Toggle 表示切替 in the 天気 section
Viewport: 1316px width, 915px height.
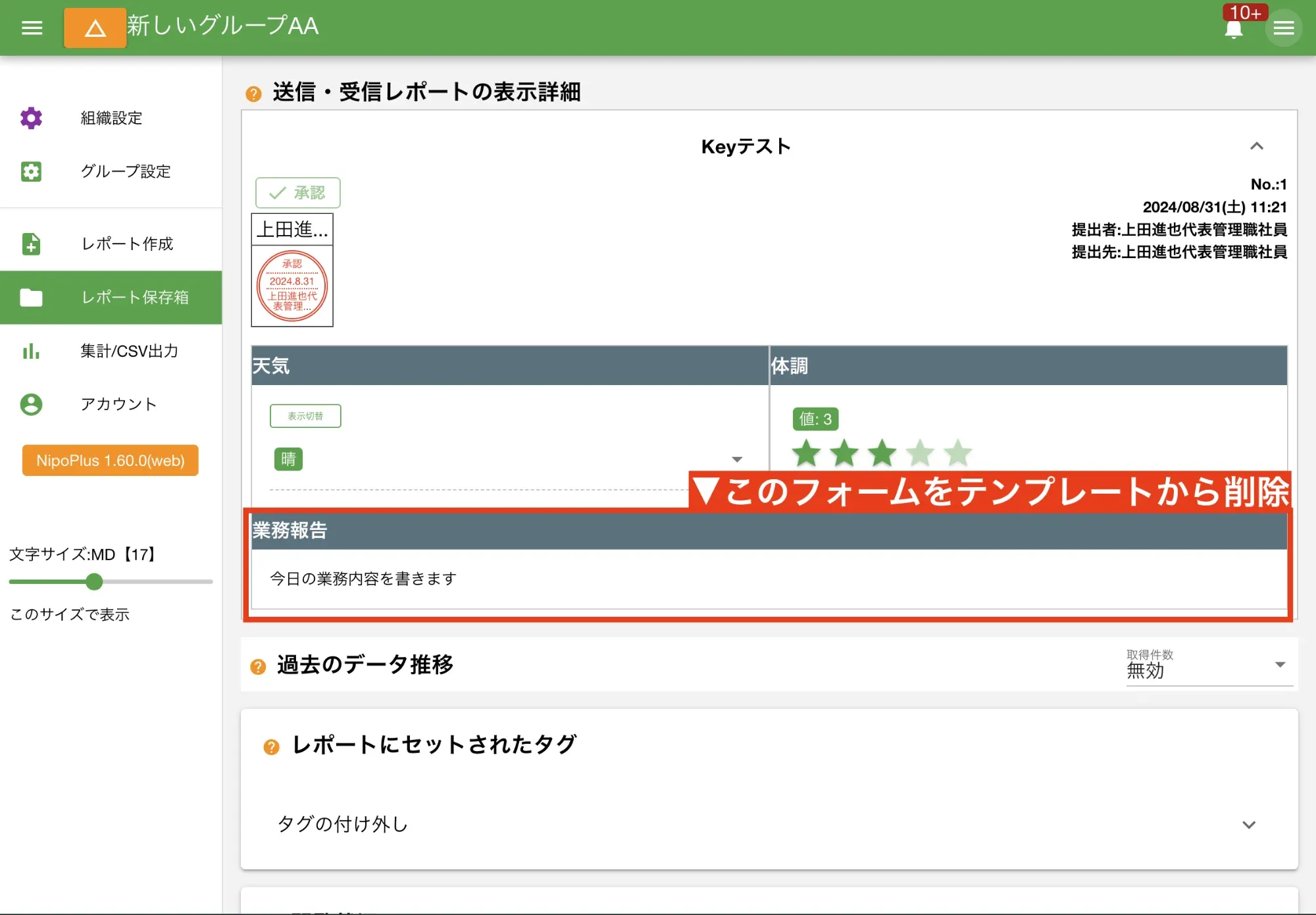coord(305,415)
